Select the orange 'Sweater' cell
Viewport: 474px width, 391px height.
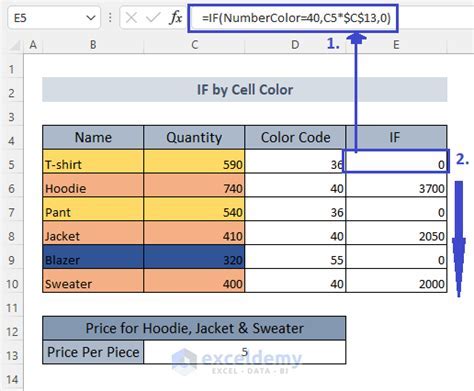tap(93, 281)
